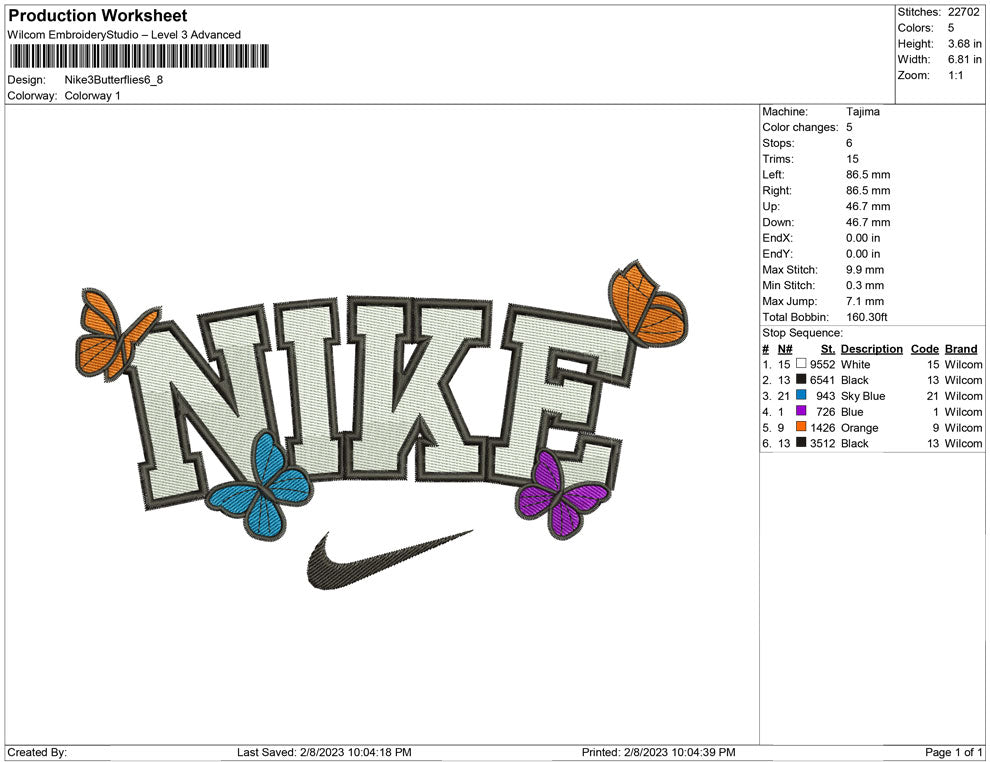Click the Colors value '5' in header

951,28
